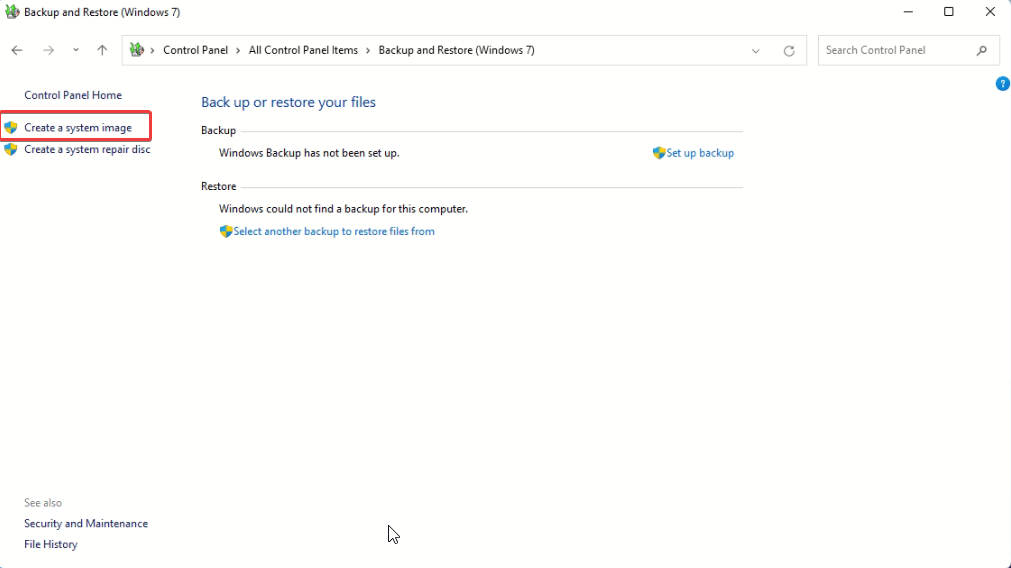Image resolution: width=1011 pixels, height=568 pixels.
Task: Open Security and Maintenance
Action: pyautogui.click(x=86, y=524)
